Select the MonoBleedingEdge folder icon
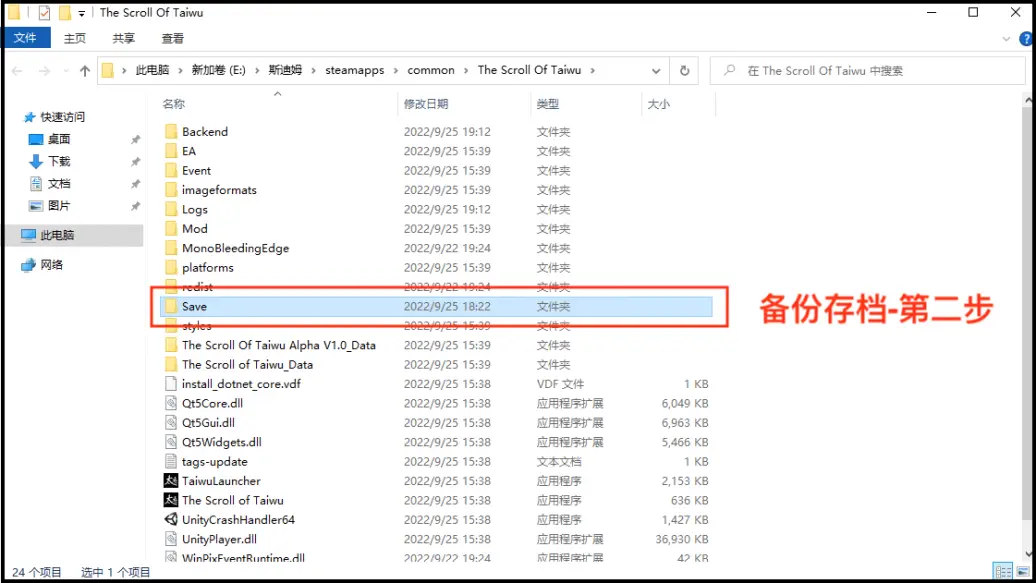Screen dimensions: 1036x583 [x=171, y=248]
